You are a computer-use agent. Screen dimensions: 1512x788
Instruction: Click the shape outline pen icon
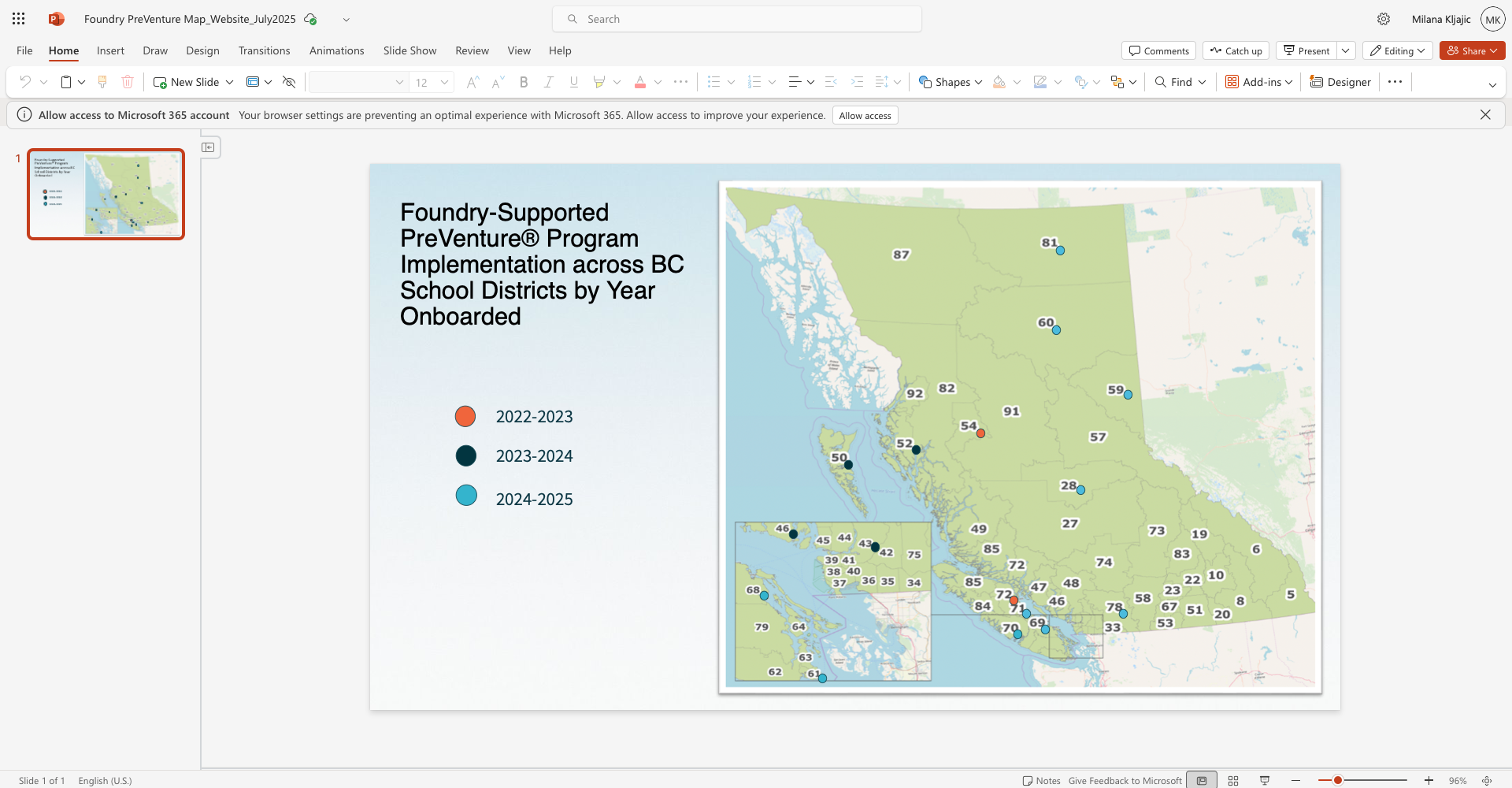click(1040, 82)
